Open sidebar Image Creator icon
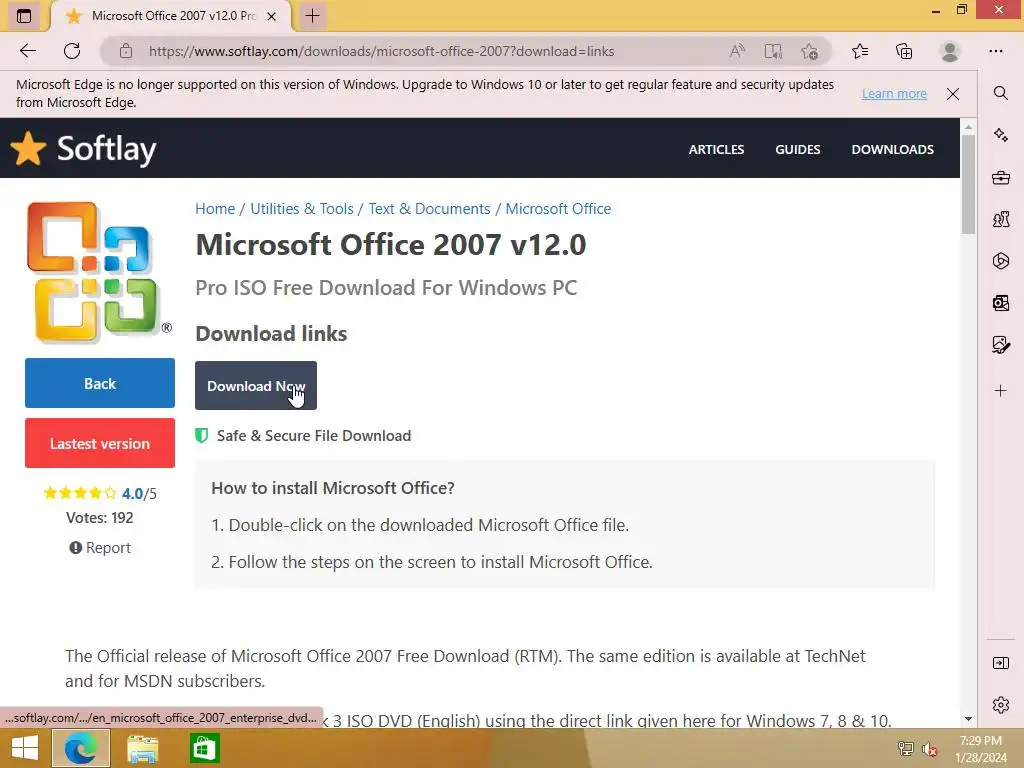The width and height of the screenshot is (1024, 768). [1000, 344]
